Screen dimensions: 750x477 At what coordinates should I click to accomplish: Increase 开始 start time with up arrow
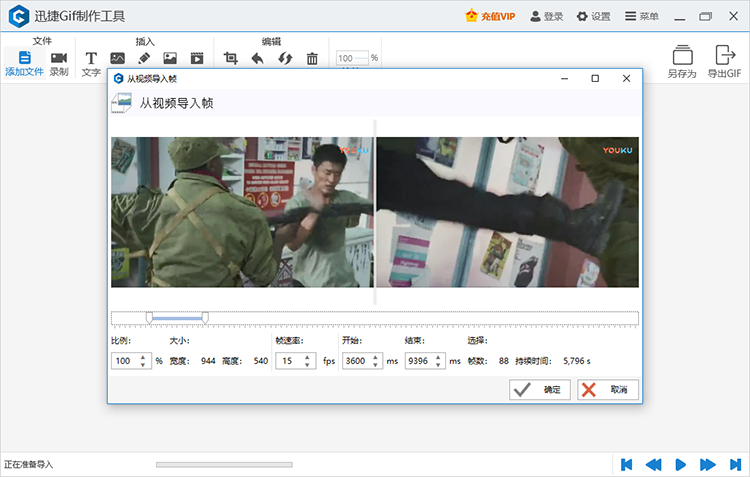375,357
